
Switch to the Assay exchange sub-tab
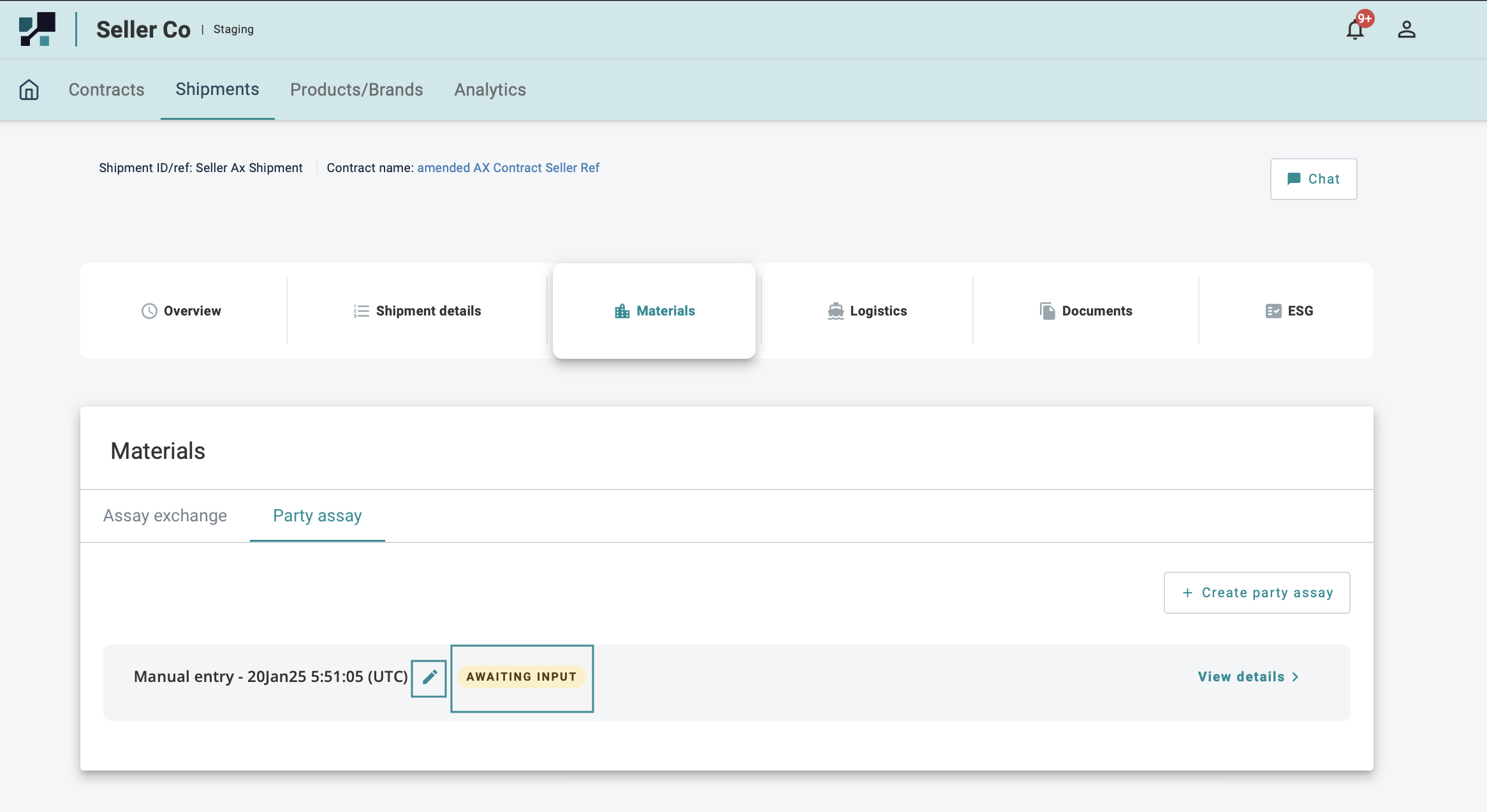tap(165, 516)
